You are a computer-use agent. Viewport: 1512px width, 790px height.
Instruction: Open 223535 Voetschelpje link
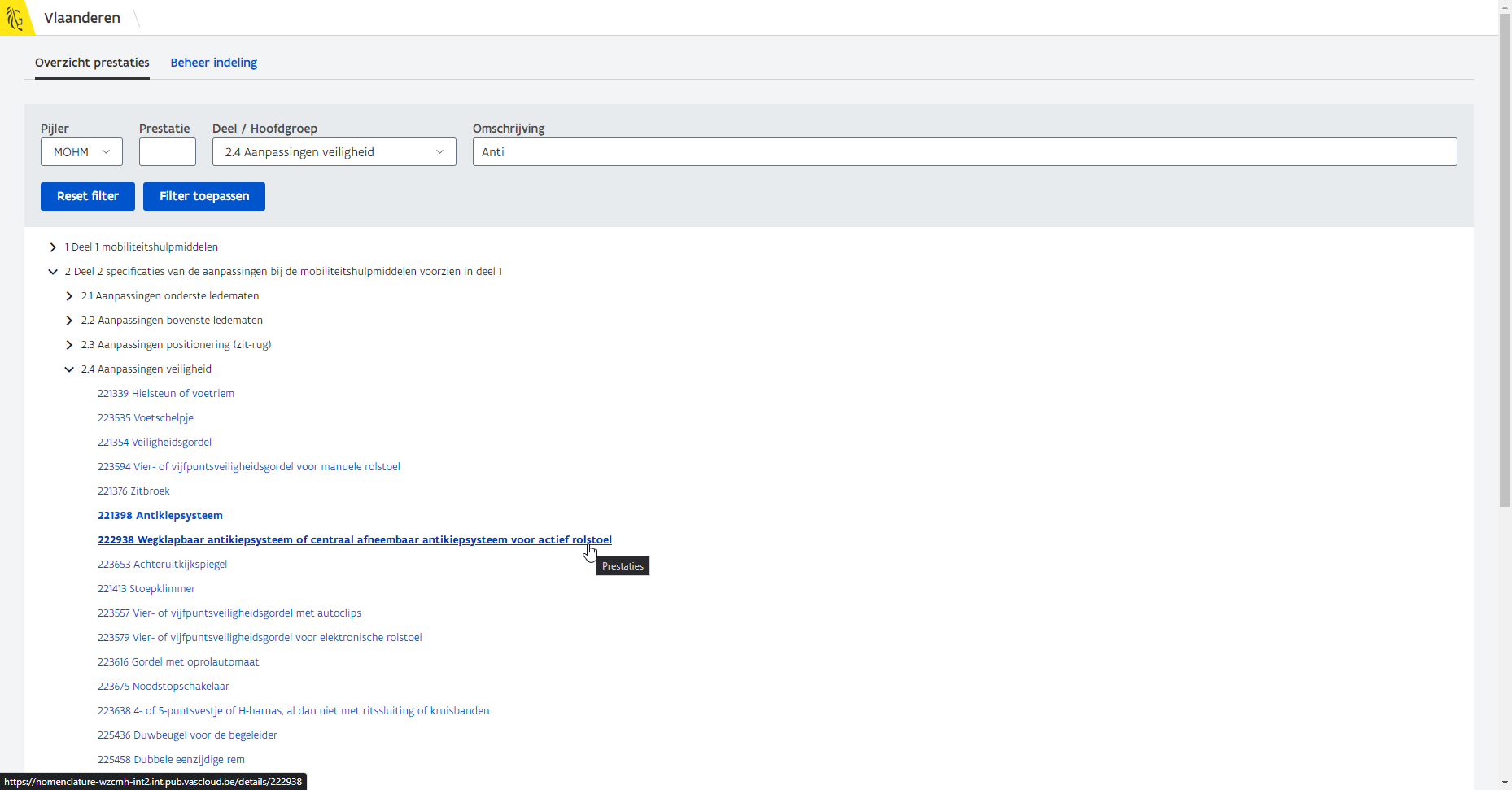coord(146,418)
